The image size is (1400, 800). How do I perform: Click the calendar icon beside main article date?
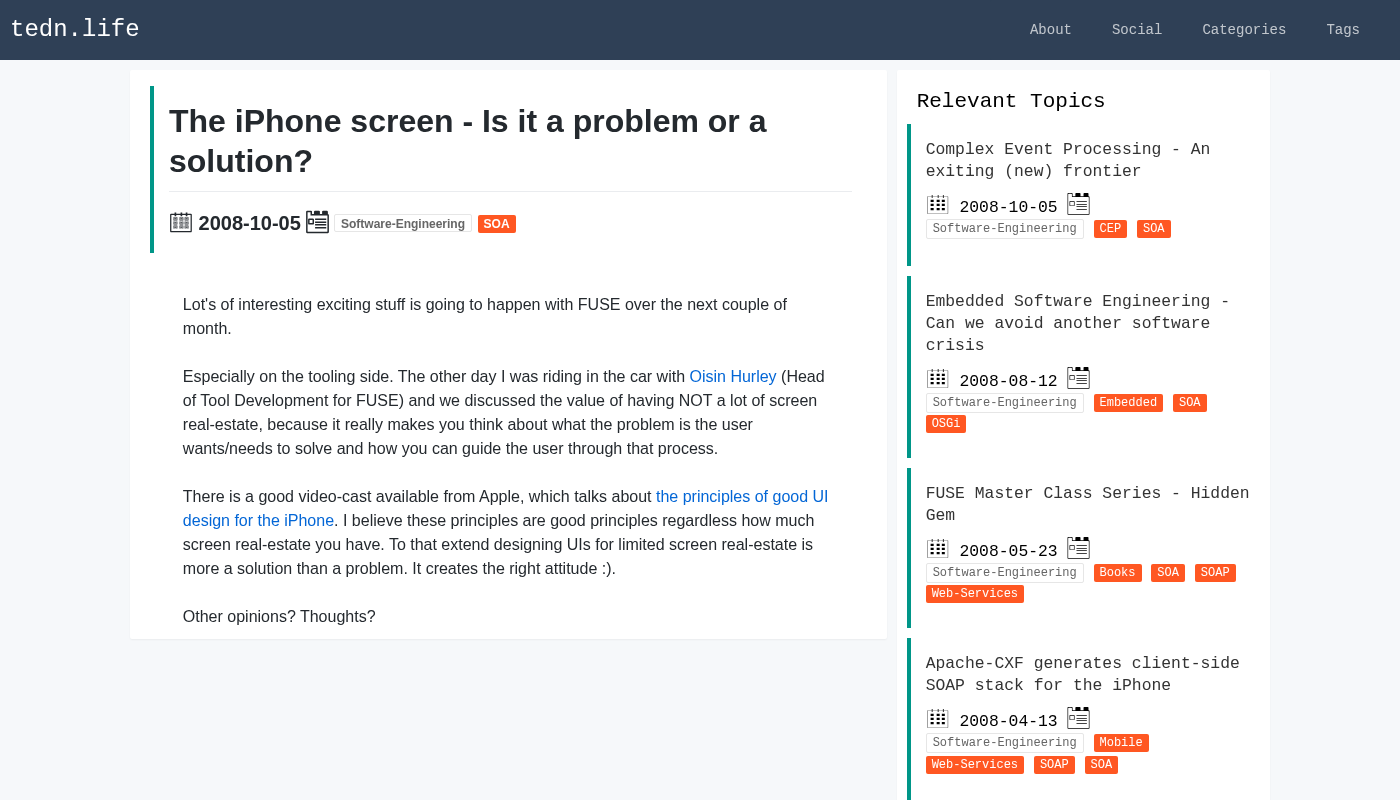pyautogui.click(x=180, y=222)
